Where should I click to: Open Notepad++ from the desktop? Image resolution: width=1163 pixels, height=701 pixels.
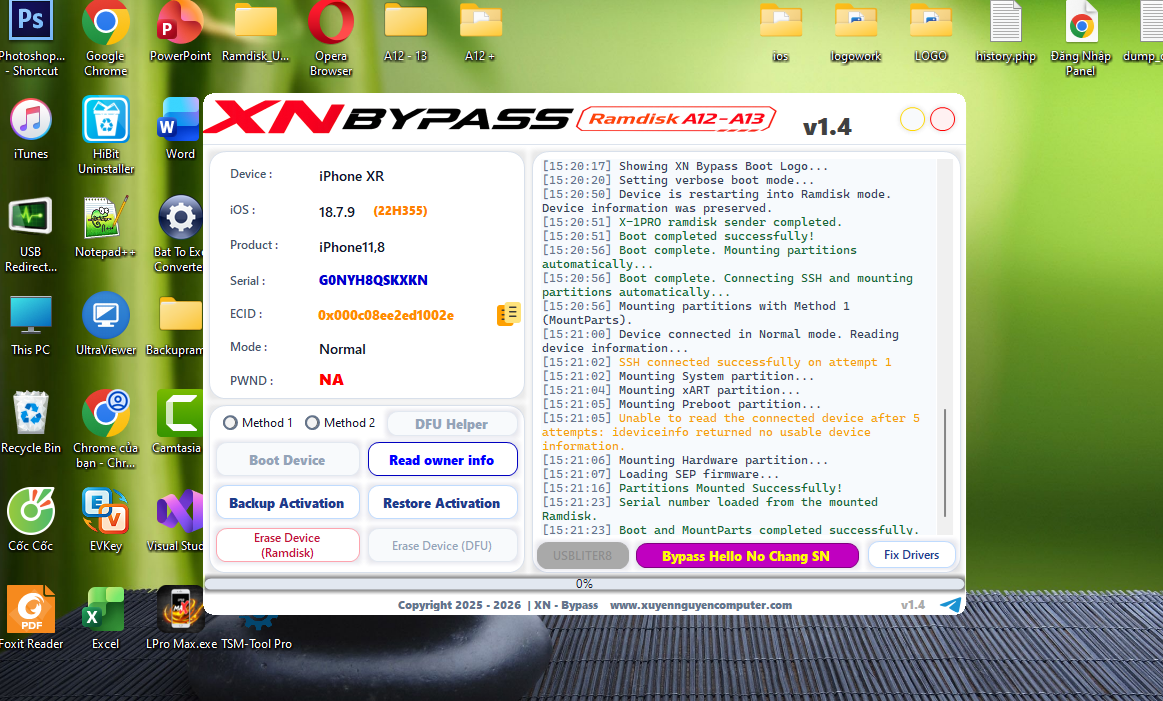pos(105,227)
